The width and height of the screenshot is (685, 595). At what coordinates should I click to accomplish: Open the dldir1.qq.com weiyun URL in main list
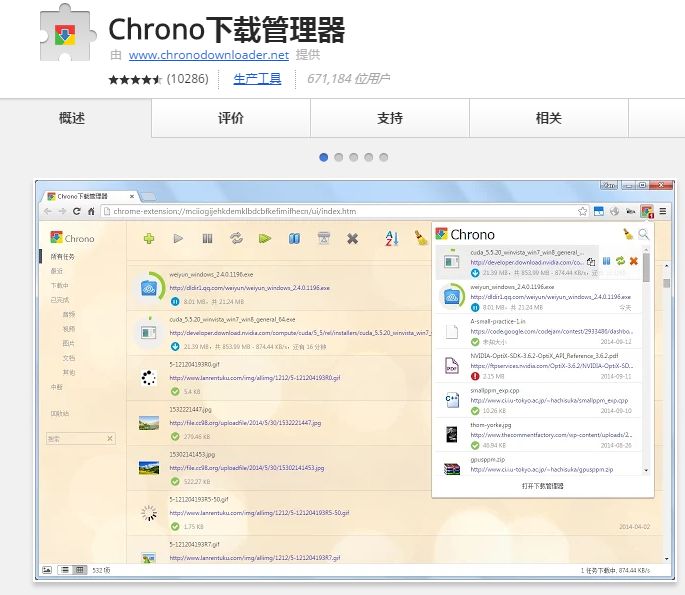point(249,288)
